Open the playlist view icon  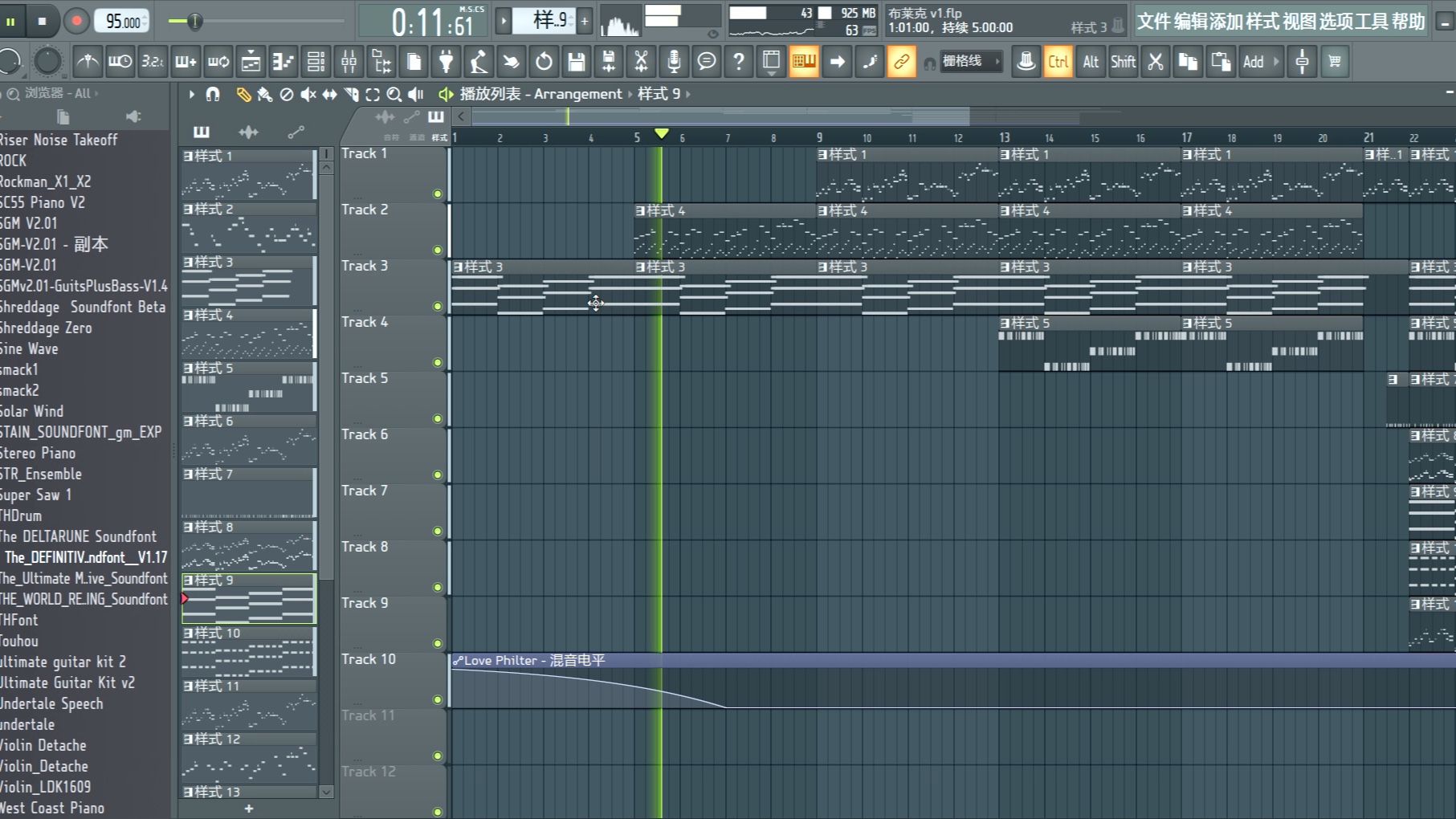tap(251, 62)
